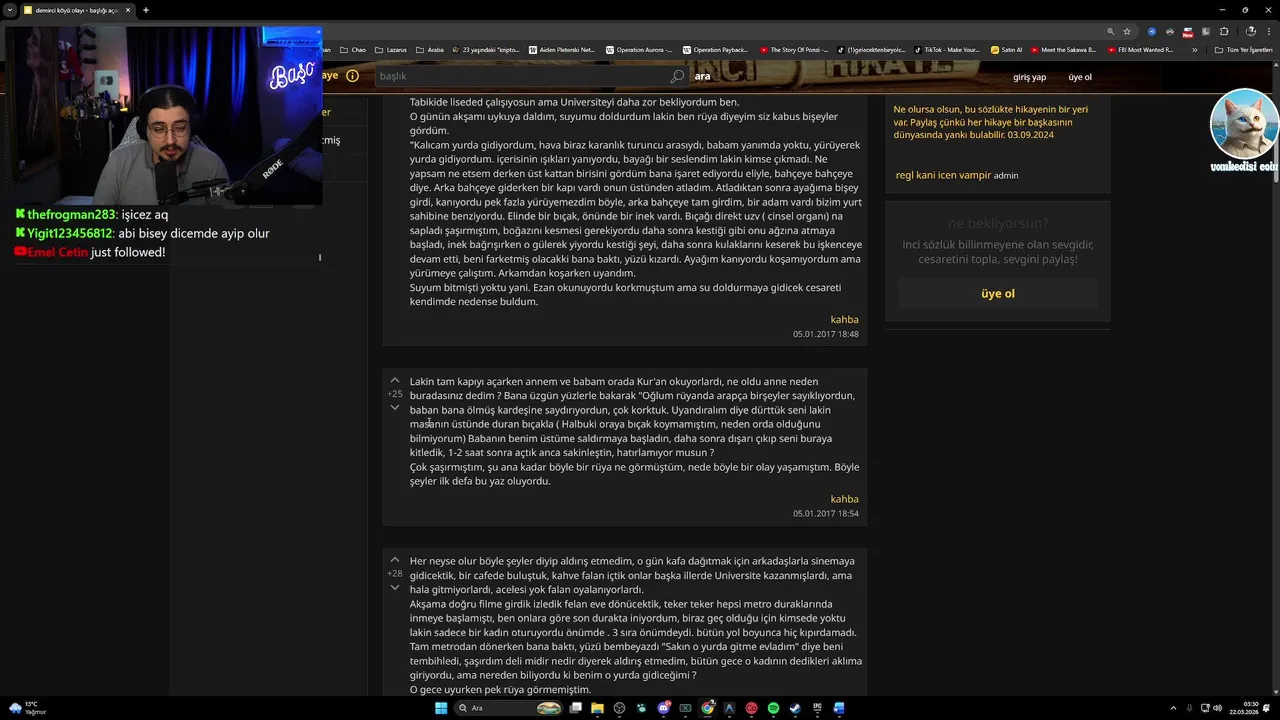This screenshot has width=1280, height=720.
Task: Open 'FBI Most Wanted R...' bookmark
Action: (1141, 50)
